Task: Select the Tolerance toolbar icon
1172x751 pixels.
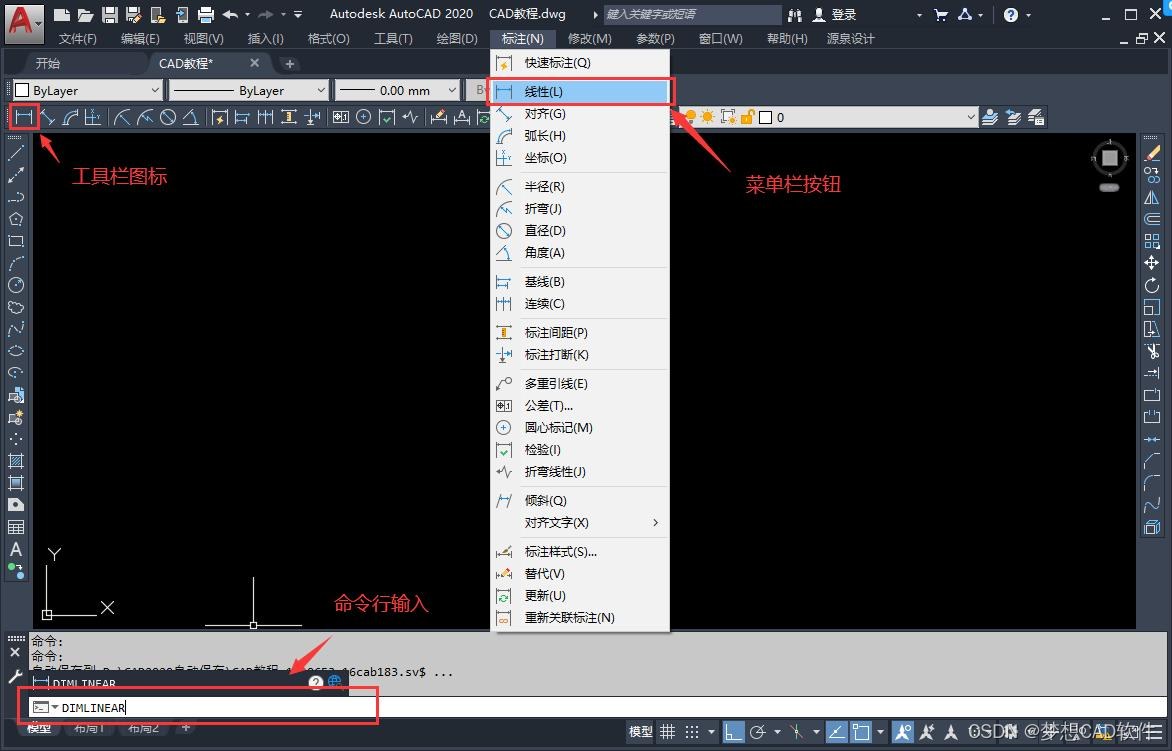Action: (341, 117)
